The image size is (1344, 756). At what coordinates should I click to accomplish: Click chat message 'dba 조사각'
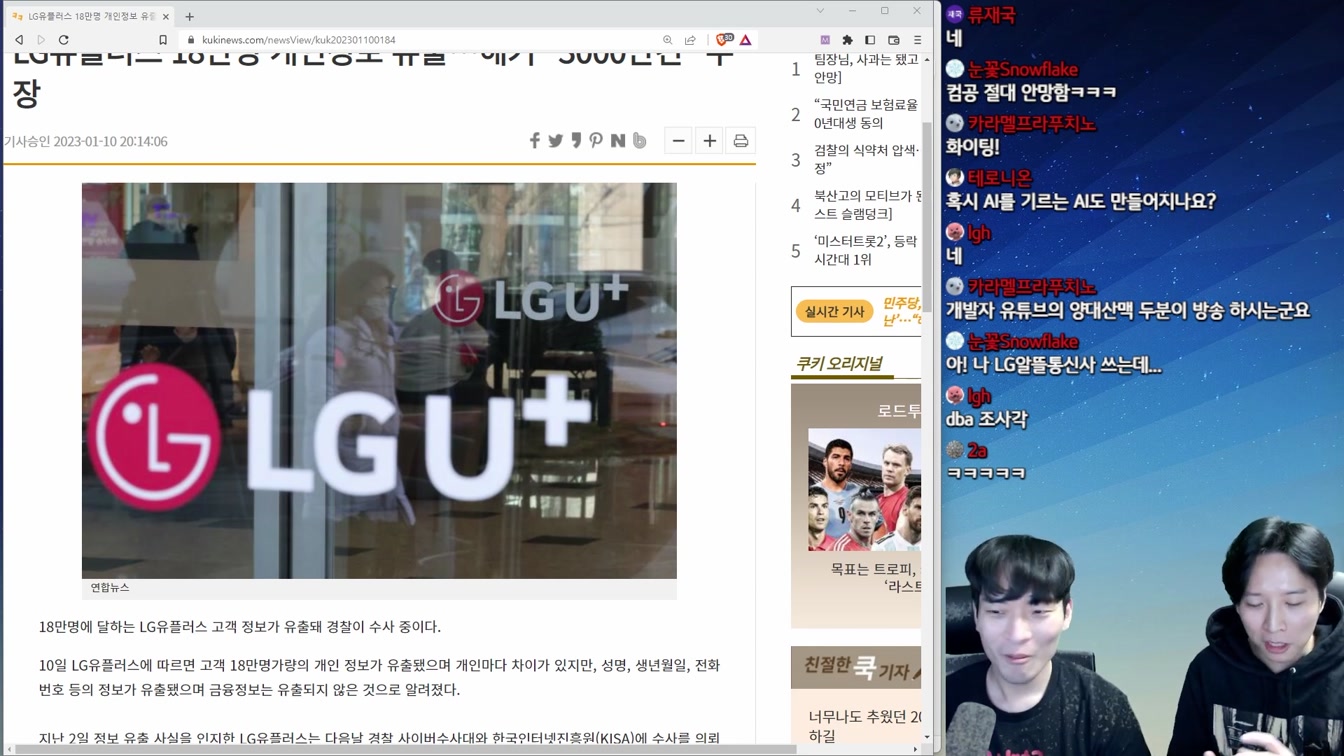pos(986,419)
